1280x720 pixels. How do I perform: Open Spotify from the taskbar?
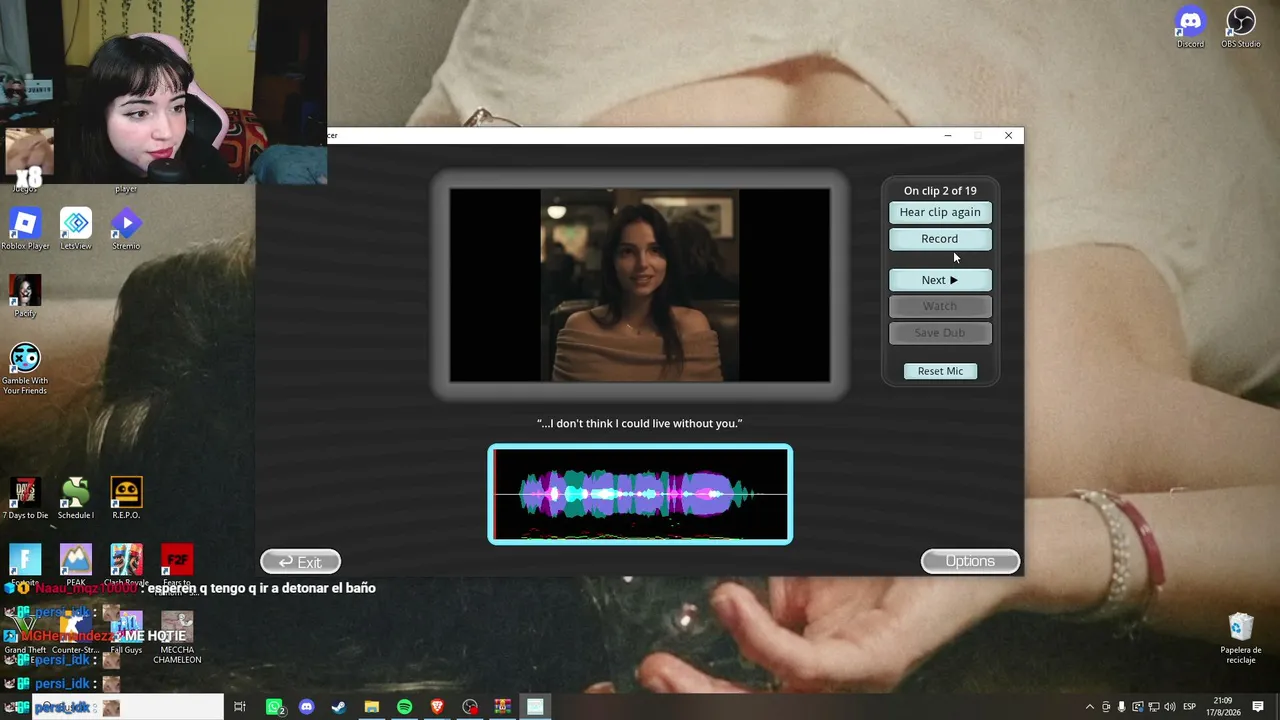click(x=404, y=707)
